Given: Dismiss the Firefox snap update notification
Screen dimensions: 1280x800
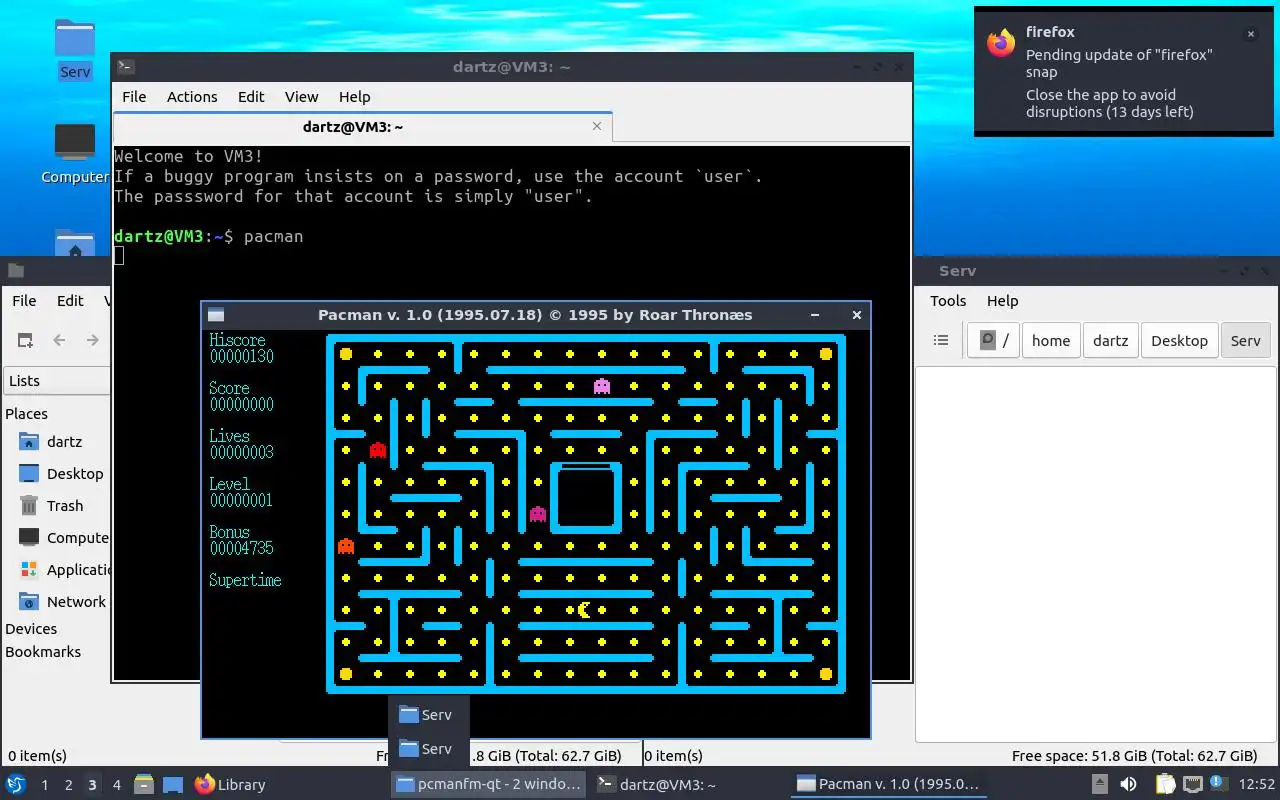Looking at the screenshot, I should [1250, 34].
